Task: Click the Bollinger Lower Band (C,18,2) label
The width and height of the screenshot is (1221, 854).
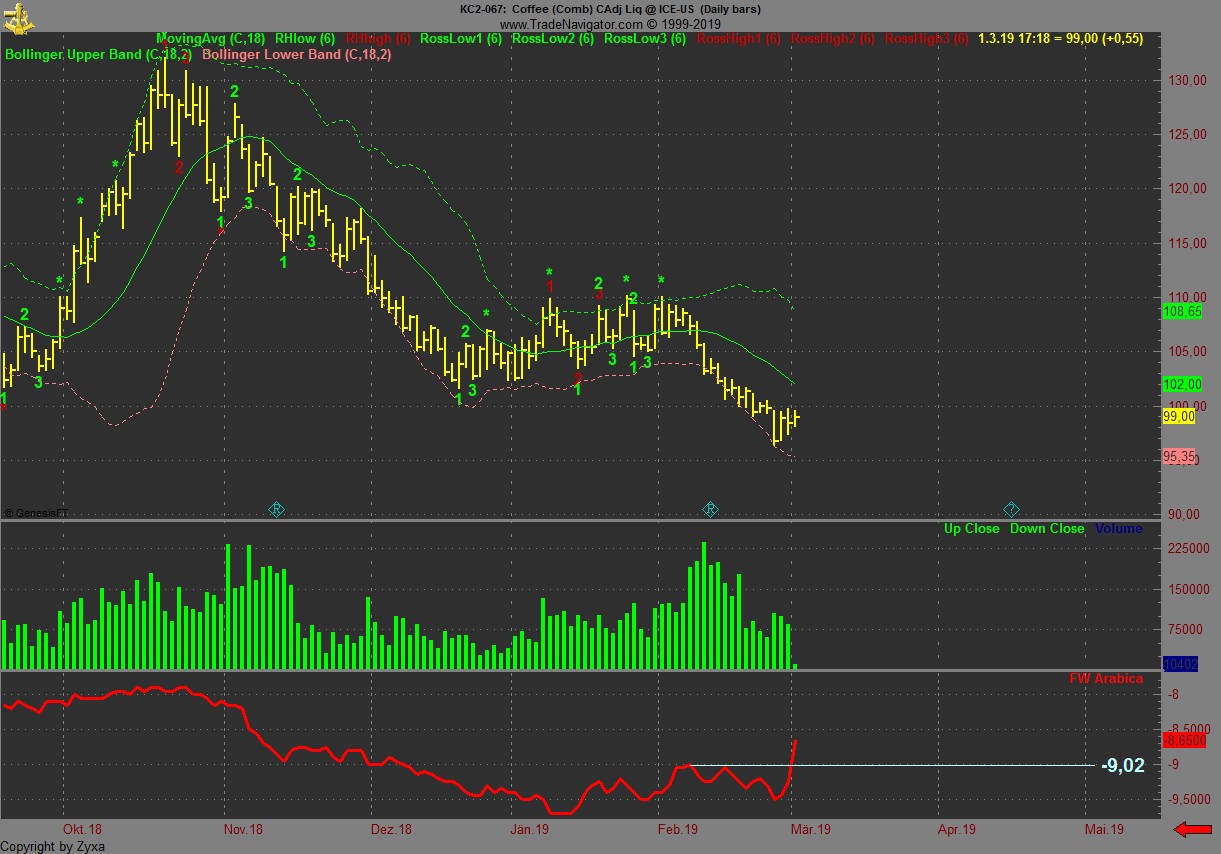Action: [297, 54]
